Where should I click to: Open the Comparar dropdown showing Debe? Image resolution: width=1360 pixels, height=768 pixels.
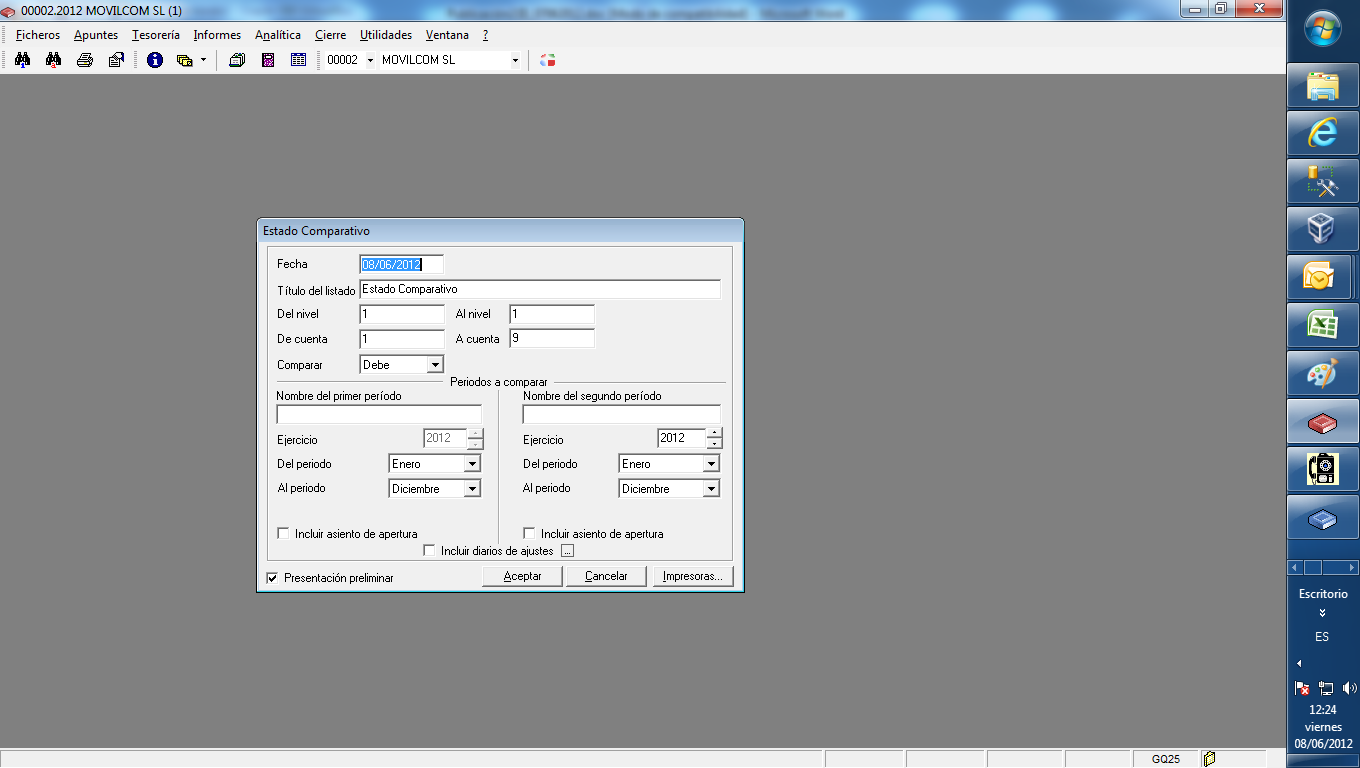pos(435,365)
